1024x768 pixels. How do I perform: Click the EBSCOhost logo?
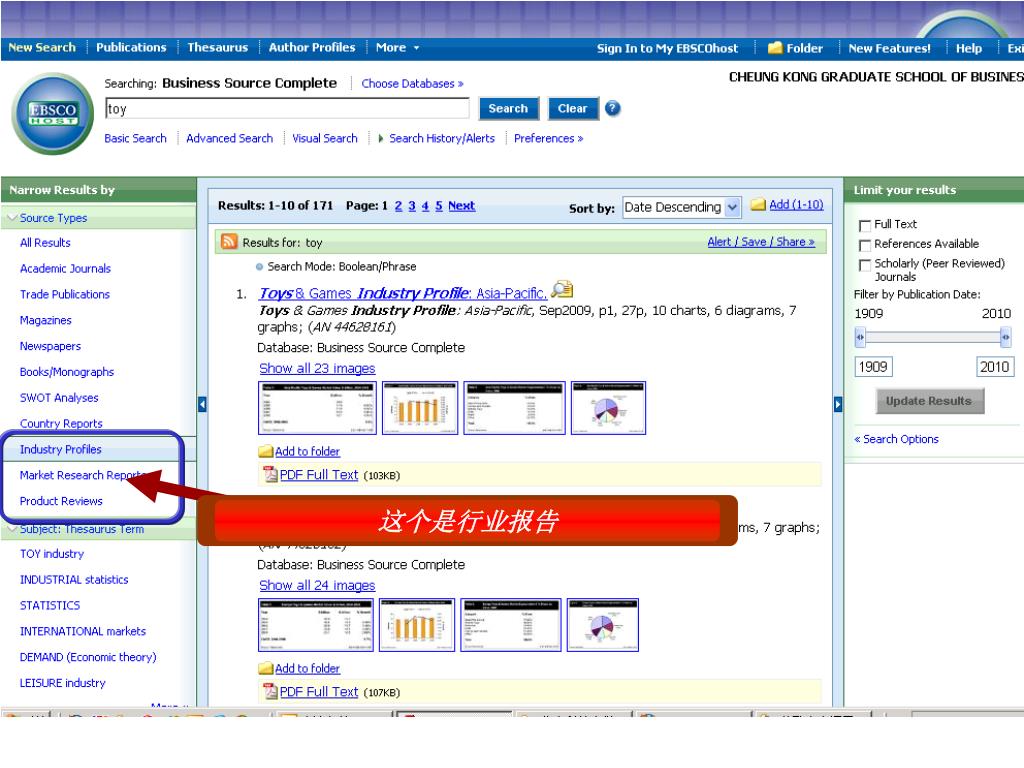pyautogui.click(x=53, y=113)
